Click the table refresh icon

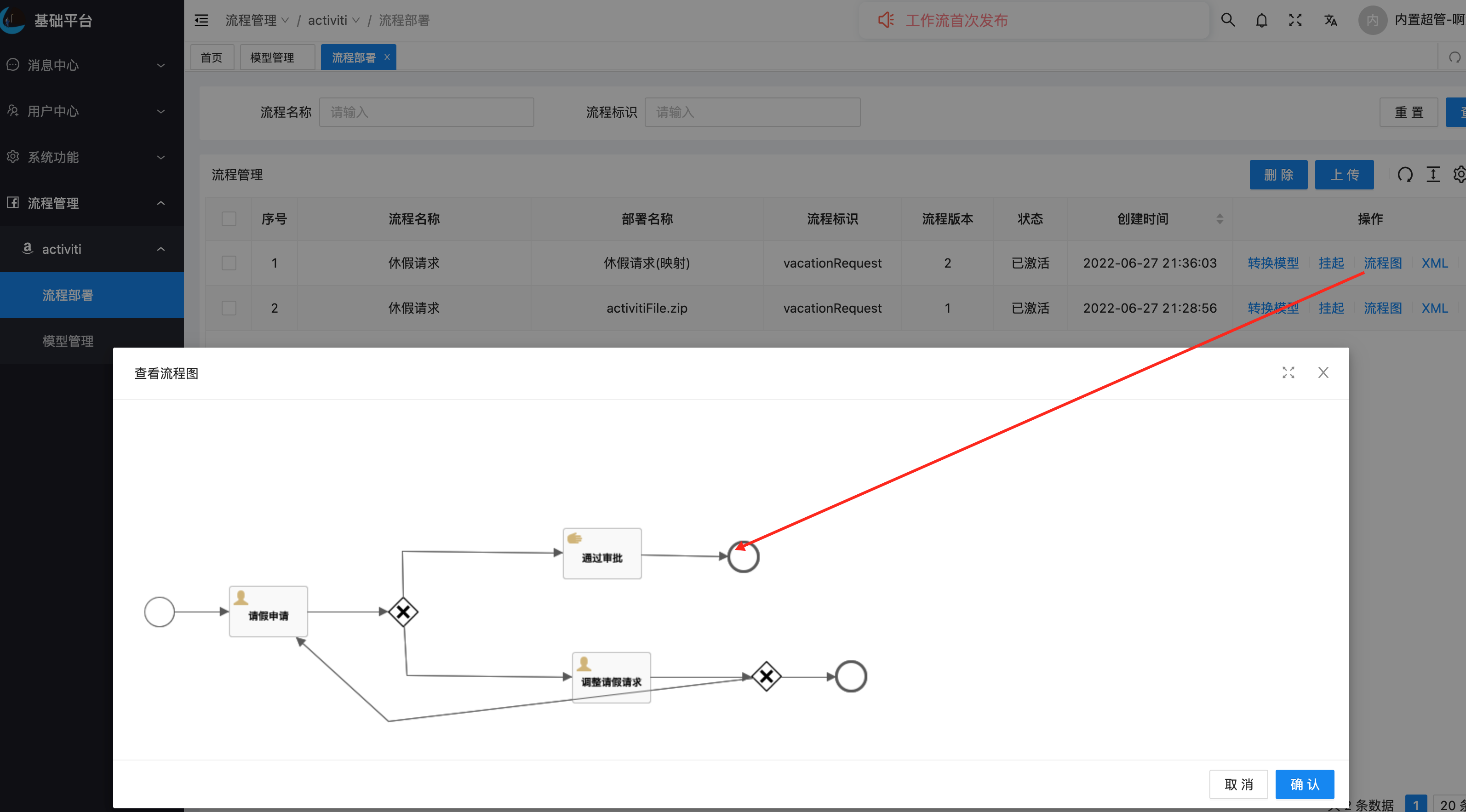(1404, 175)
